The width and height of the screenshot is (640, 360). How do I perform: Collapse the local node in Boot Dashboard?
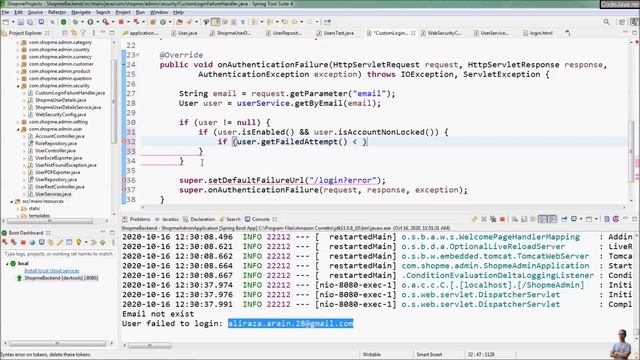pos(7,264)
